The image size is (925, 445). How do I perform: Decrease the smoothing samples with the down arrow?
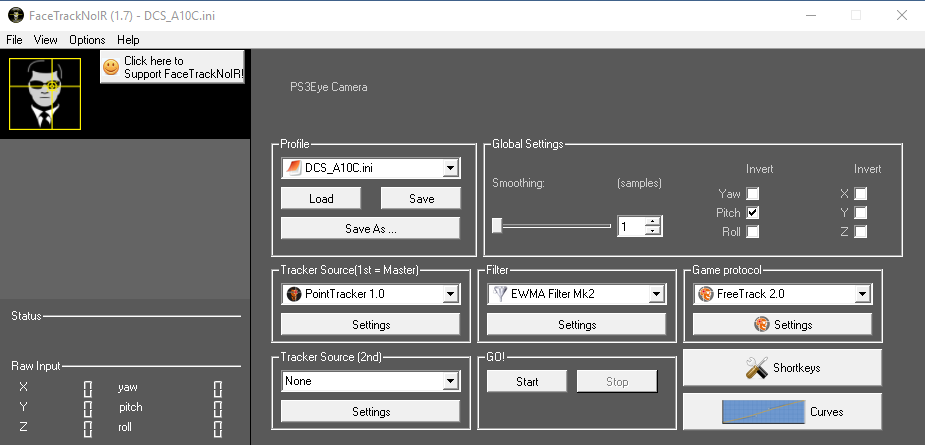coord(652,231)
